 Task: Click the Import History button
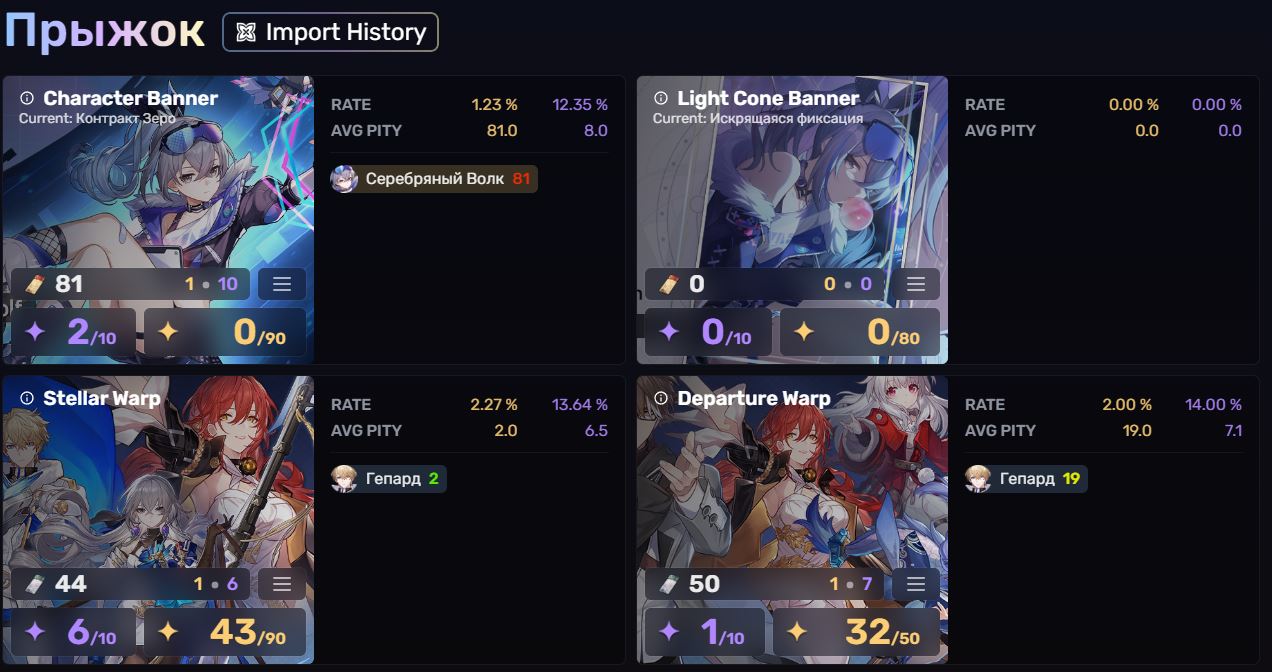click(330, 32)
